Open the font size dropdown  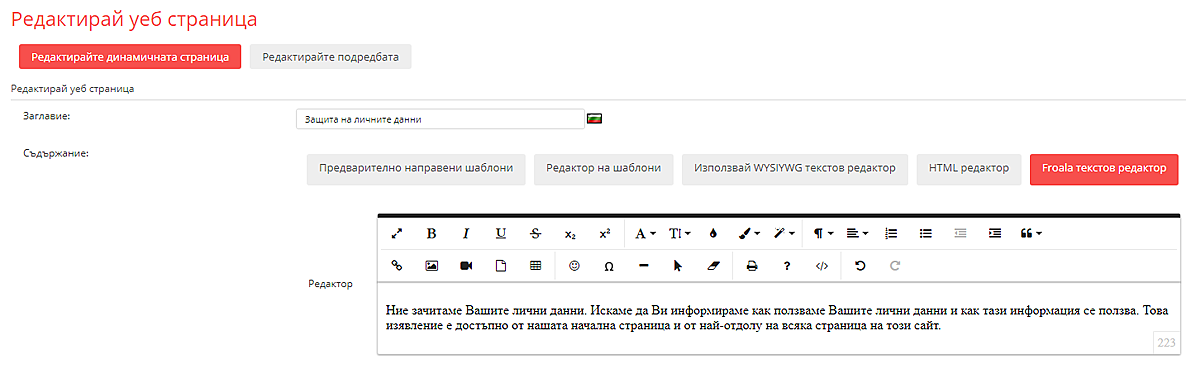tap(679, 234)
